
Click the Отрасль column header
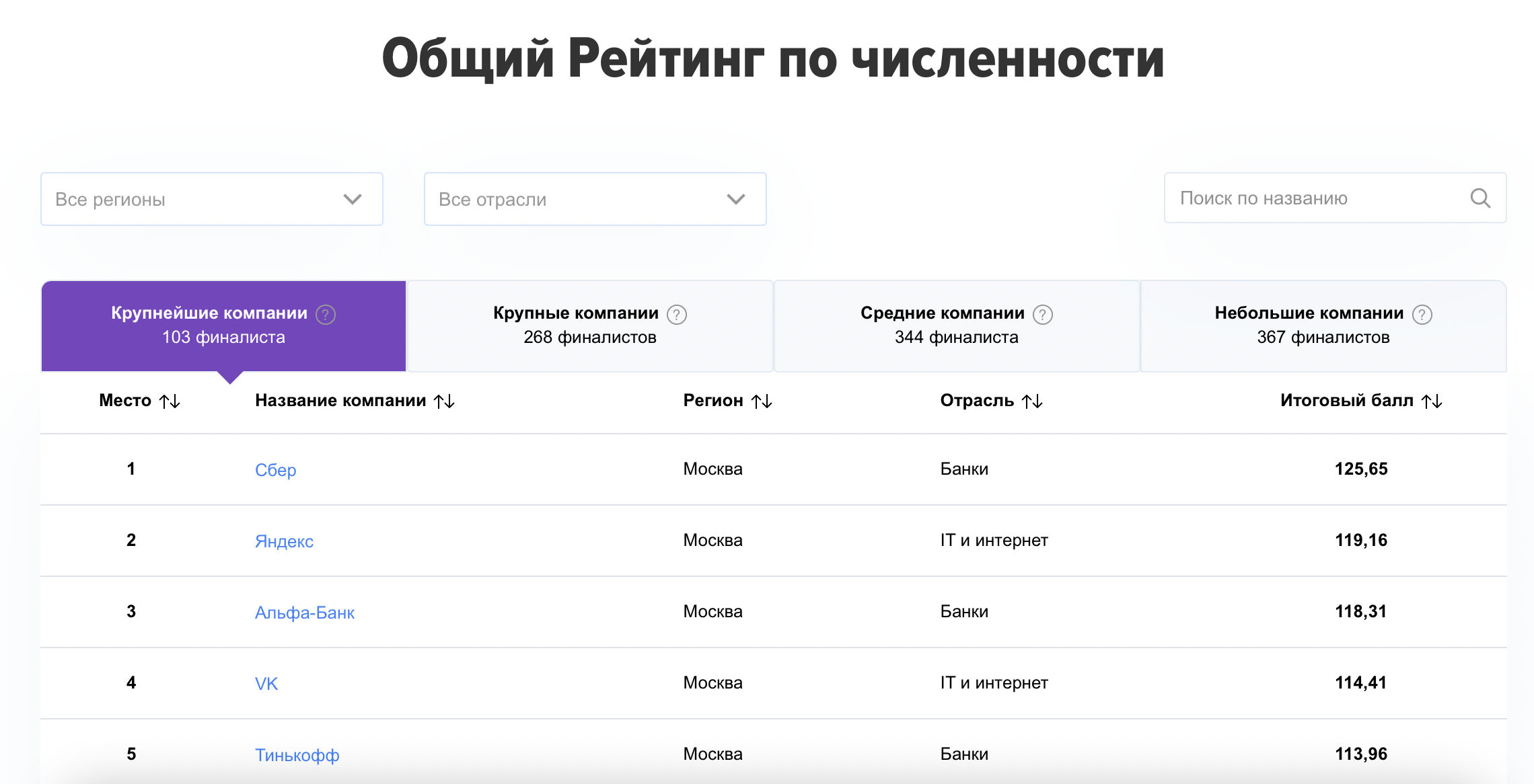click(977, 400)
